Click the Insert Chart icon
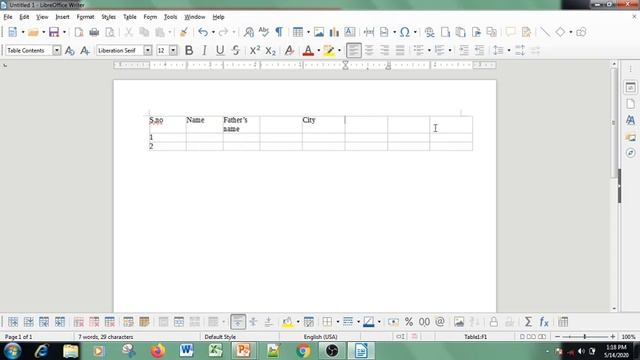Viewport: 640px width, 360px height. [x=334, y=32]
